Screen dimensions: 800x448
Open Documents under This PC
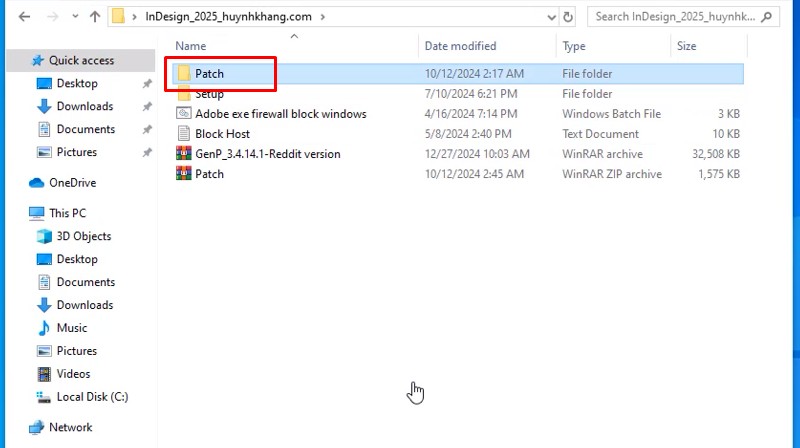(86, 282)
